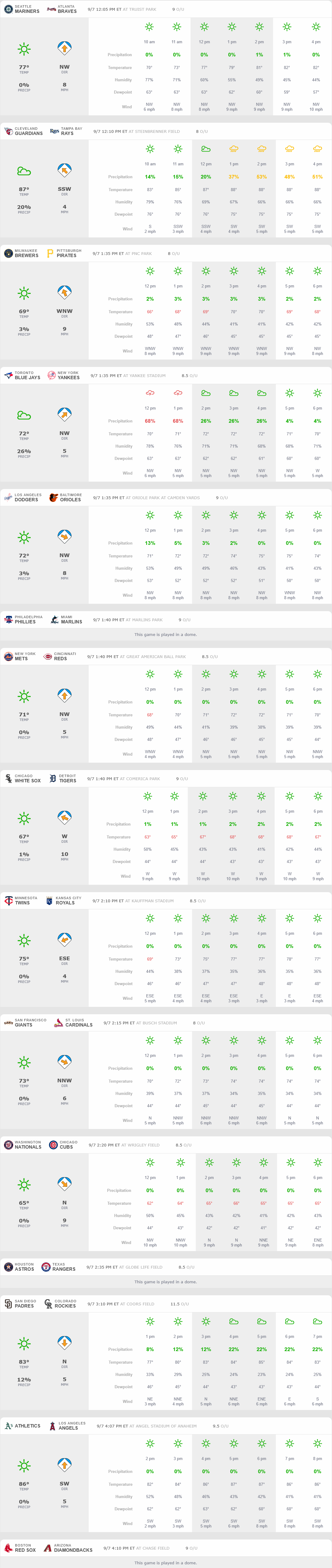This screenshot has width=332, height=1568.
Task: Click the 'AT TRUIST PARK' venue text
Action: 141,10
